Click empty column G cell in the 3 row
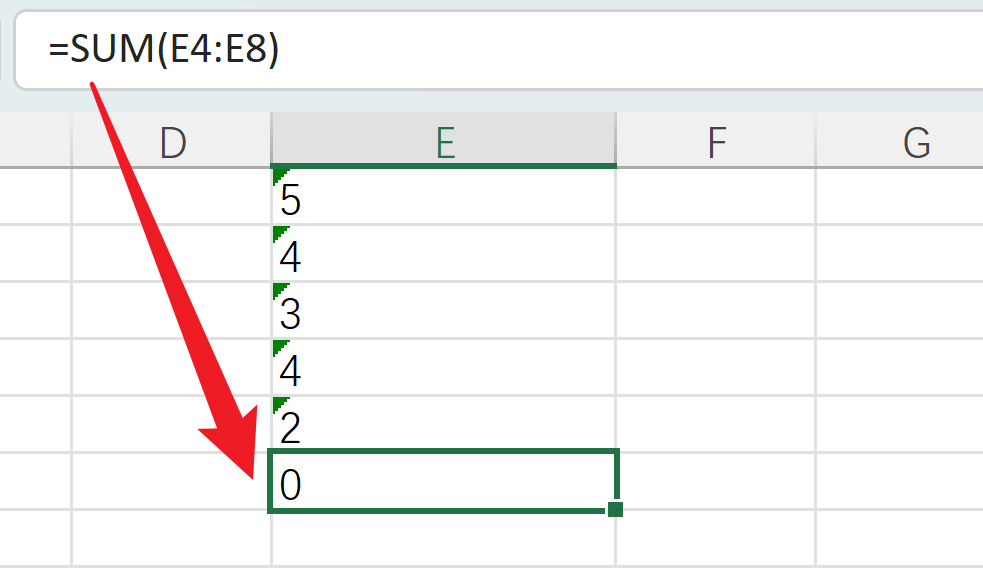The image size is (983, 568). click(900, 313)
